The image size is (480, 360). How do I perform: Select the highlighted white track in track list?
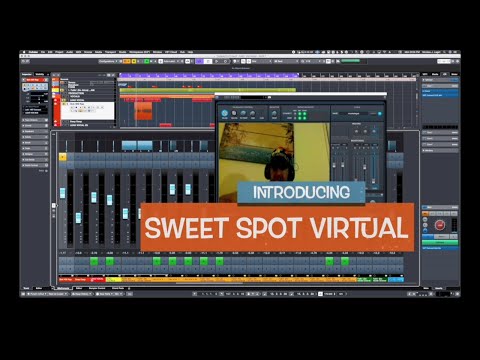tap(88, 110)
